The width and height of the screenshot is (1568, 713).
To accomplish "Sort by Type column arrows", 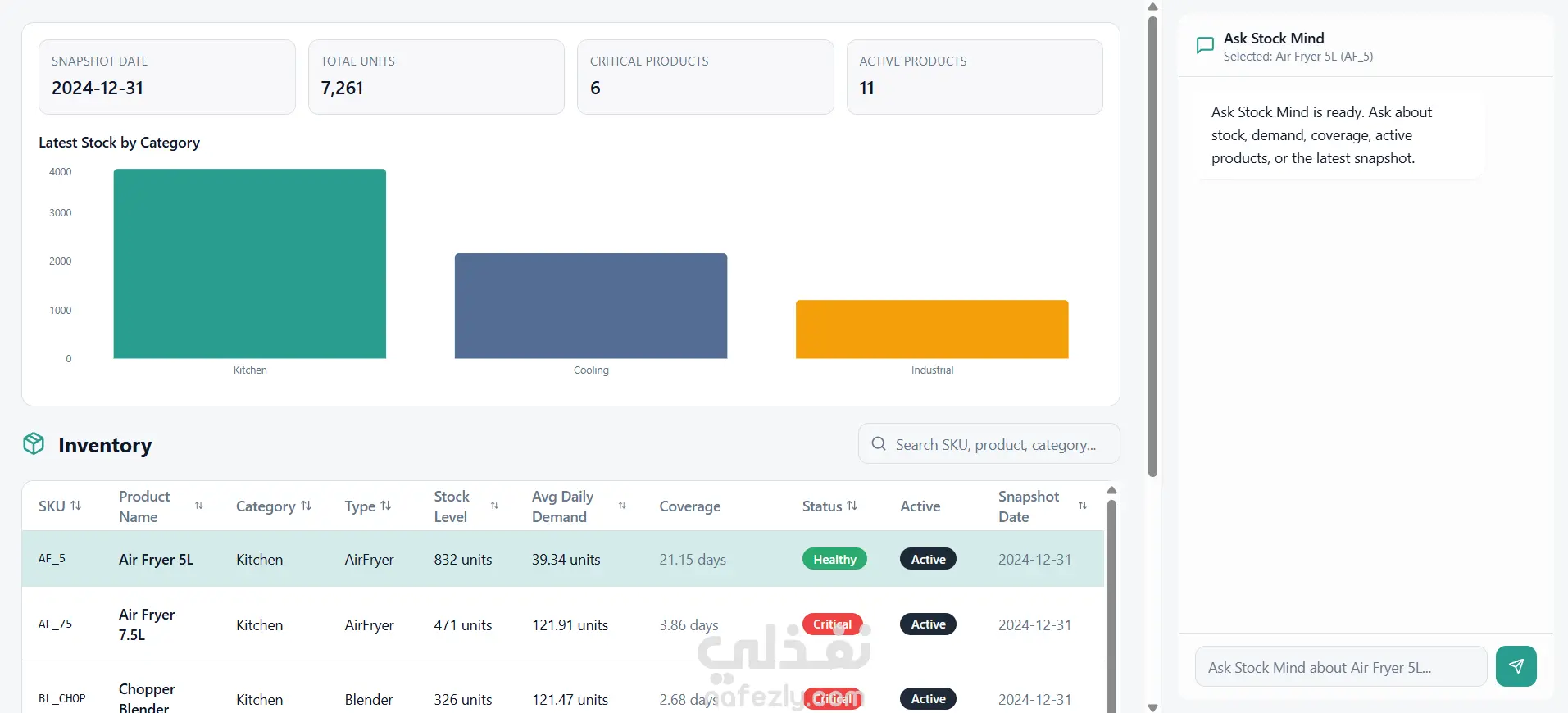I will click(x=386, y=506).
